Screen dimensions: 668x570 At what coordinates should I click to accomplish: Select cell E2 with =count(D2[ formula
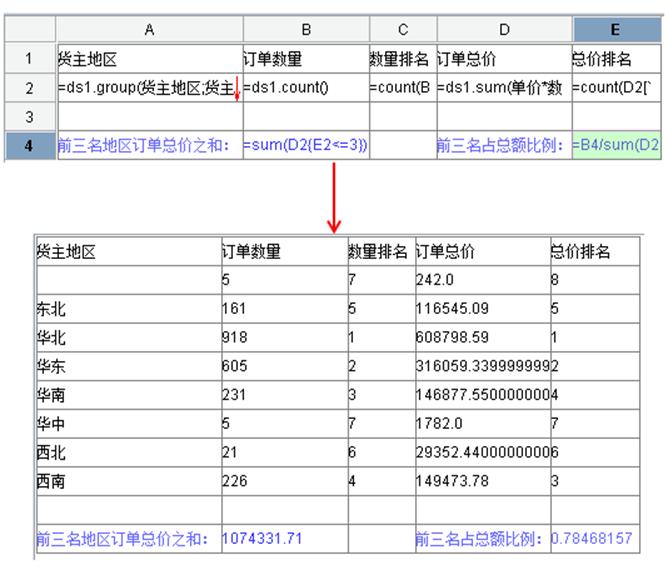pos(616,87)
